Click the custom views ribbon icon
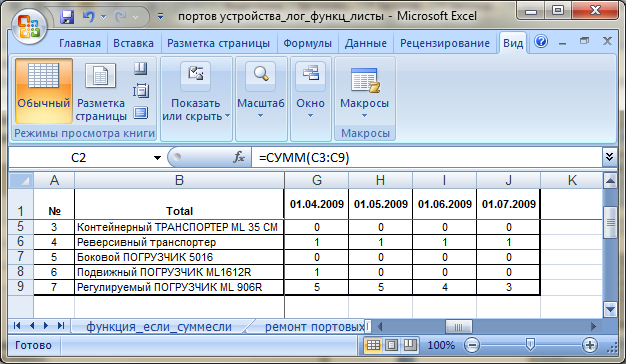This screenshot has width=626, height=364. [x=140, y=91]
